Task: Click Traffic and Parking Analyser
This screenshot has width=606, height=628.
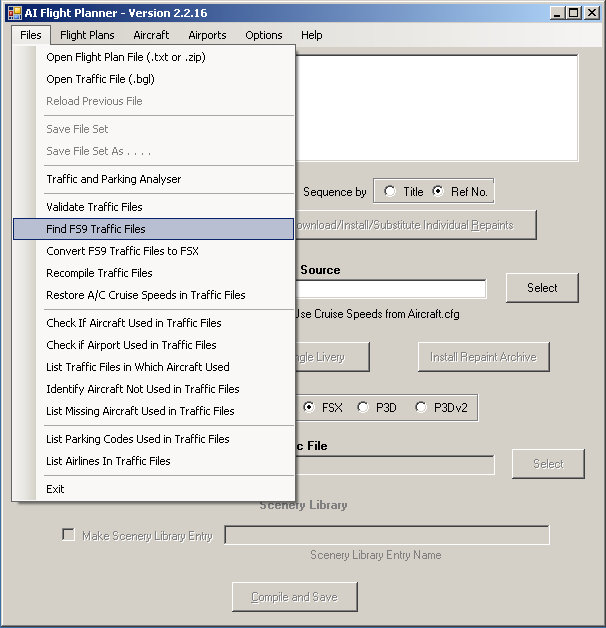Action: [x=114, y=179]
